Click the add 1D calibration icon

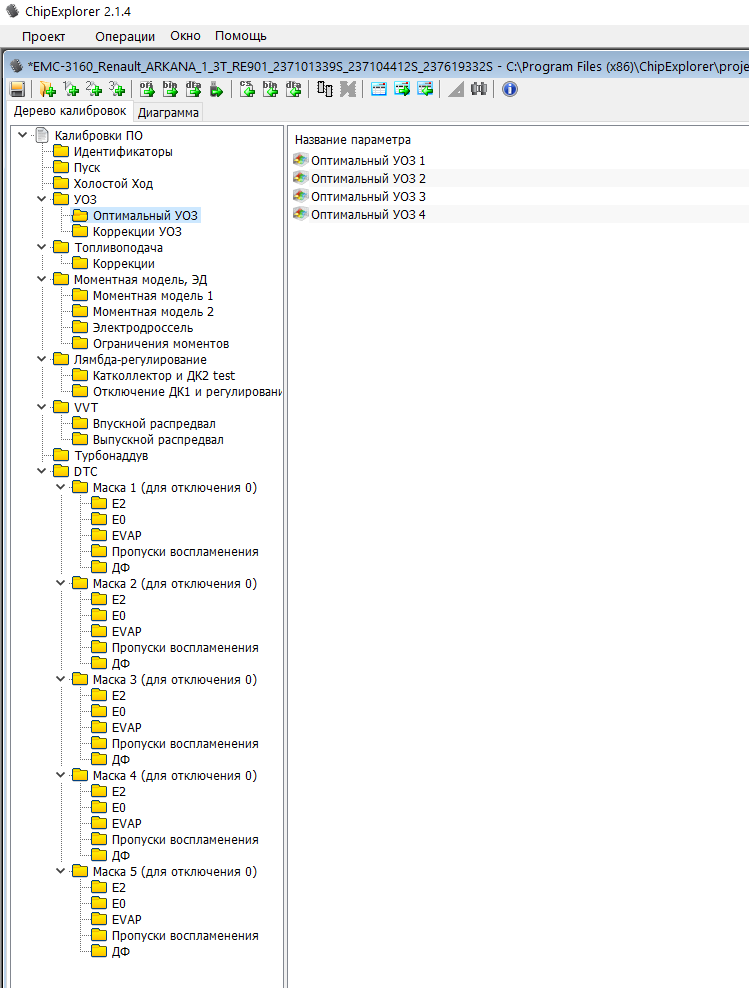tap(71, 89)
